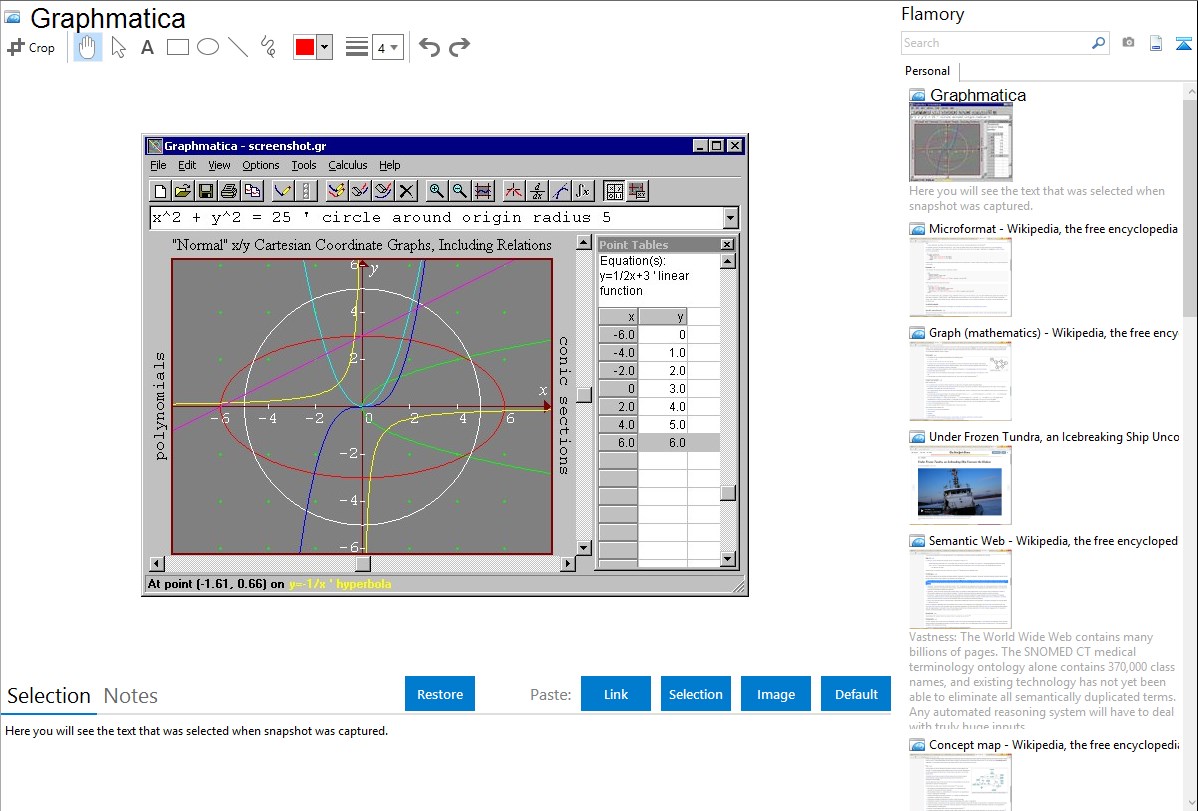Click the Draw graph pencil icon
The height and width of the screenshot is (811, 1198).
pos(283,190)
